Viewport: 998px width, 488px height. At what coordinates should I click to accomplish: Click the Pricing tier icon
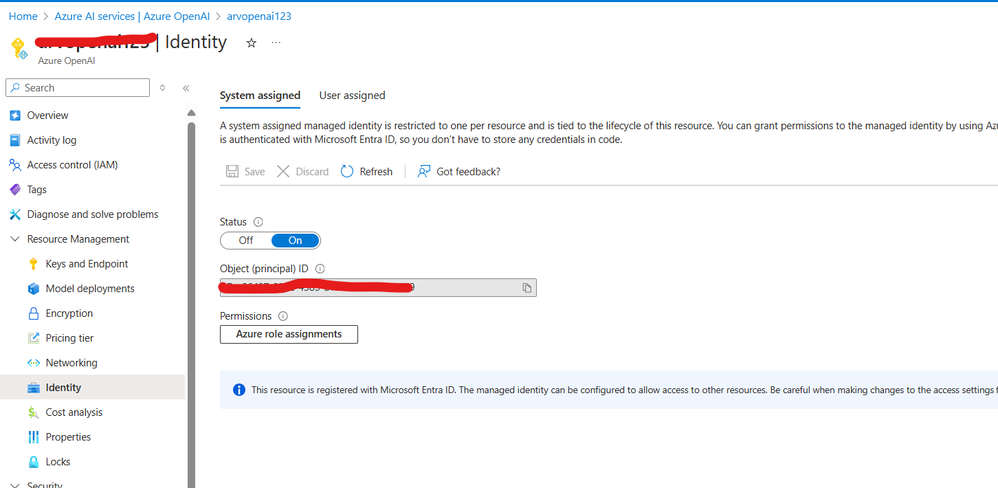34,338
